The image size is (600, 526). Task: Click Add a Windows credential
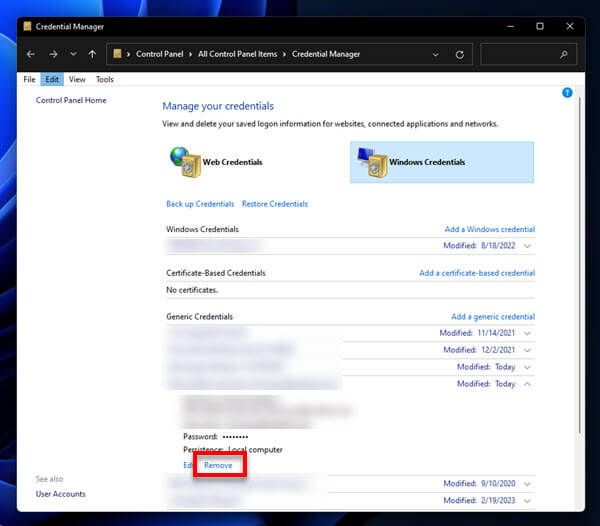click(x=490, y=229)
